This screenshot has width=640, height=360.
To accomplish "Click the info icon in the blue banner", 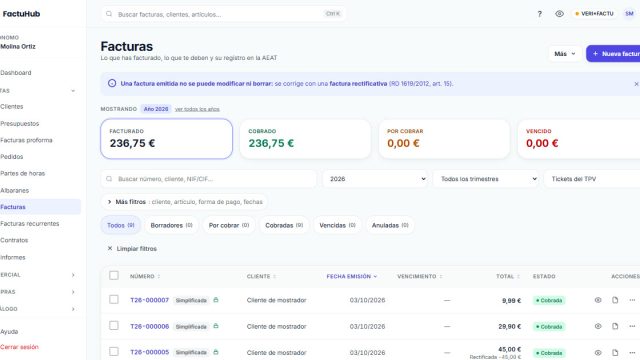I will coord(112,83).
